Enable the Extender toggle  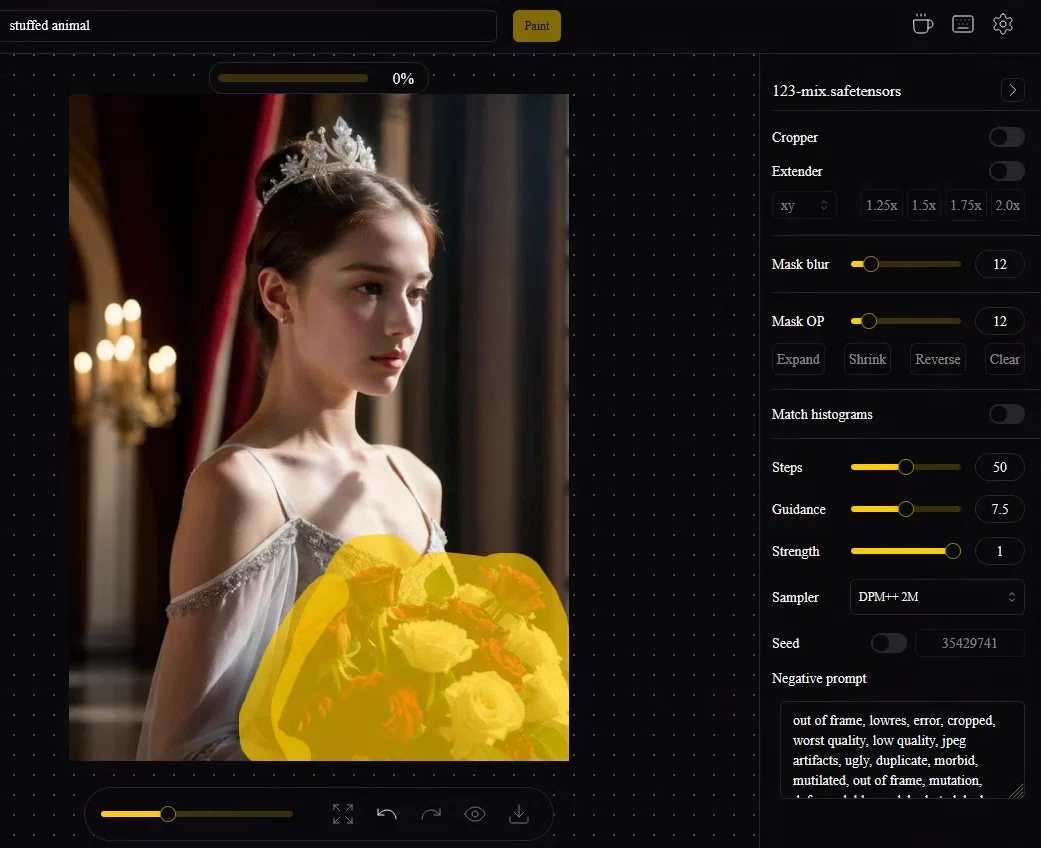[1006, 171]
